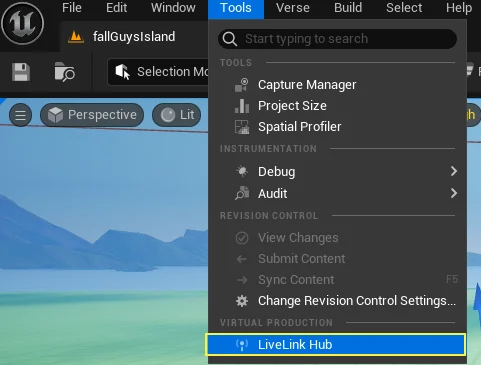Open the Window menu in menu bar

click(173, 8)
